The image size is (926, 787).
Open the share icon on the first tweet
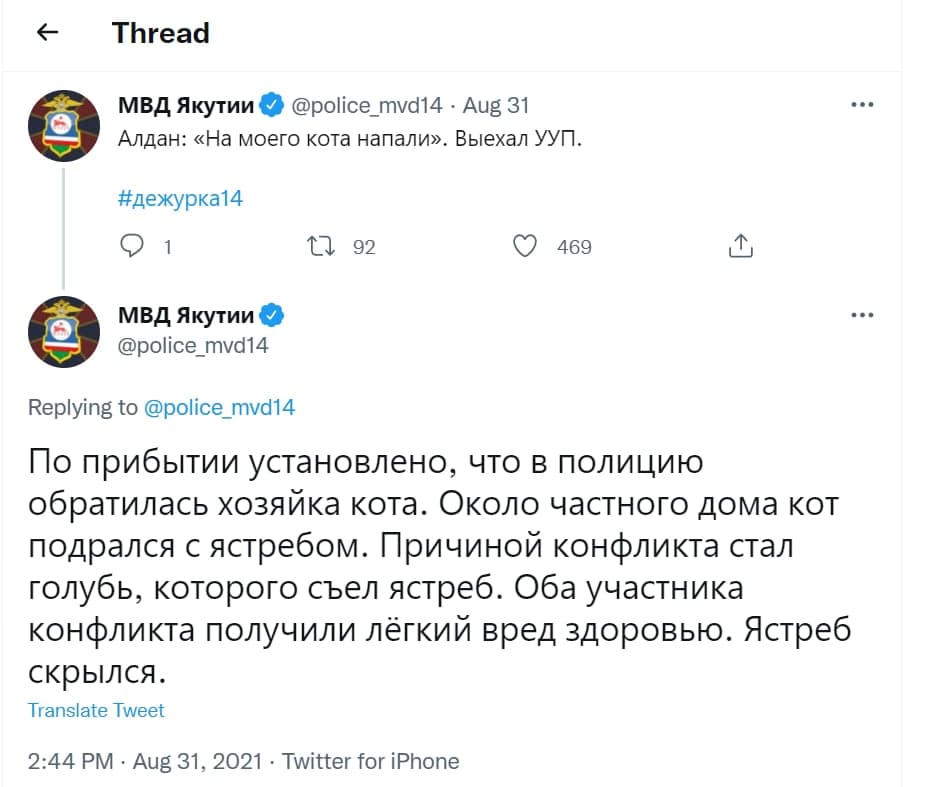[740, 246]
